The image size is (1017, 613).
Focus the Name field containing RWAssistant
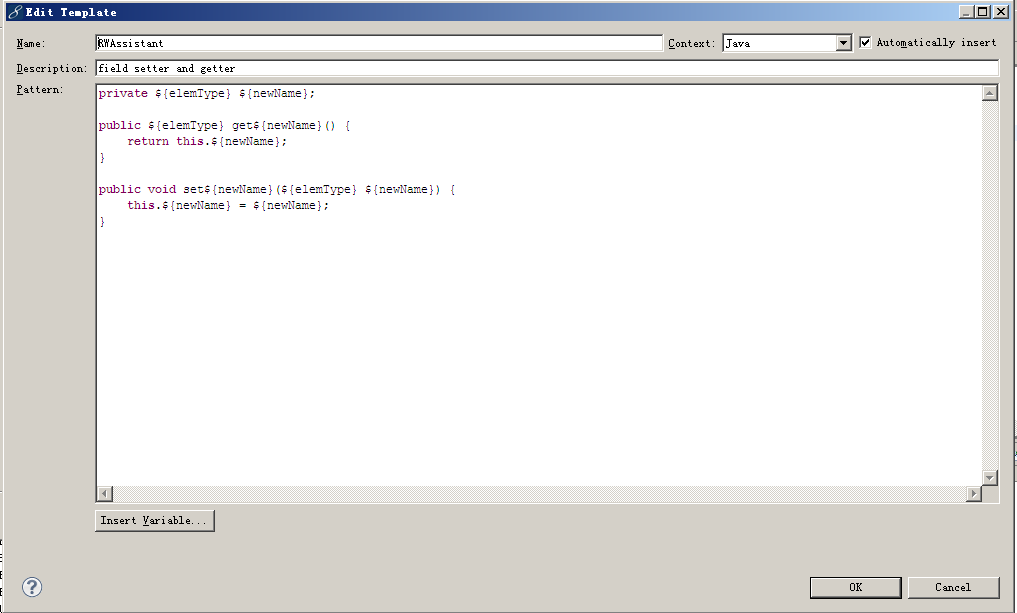point(379,43)
